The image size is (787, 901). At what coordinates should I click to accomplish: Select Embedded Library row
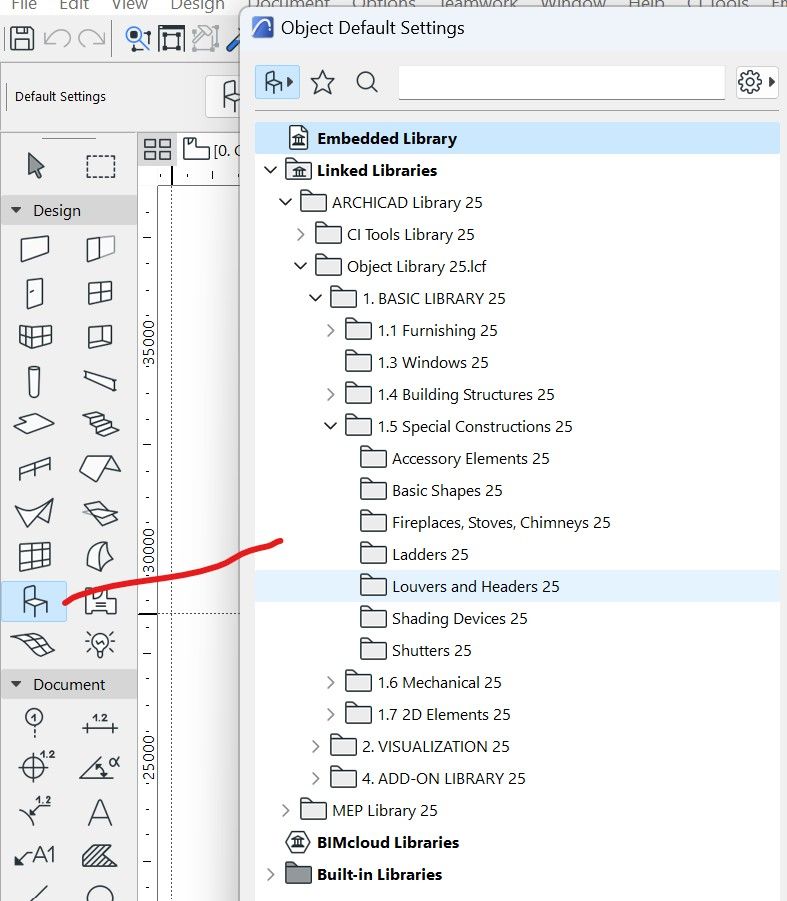[517, 138]
